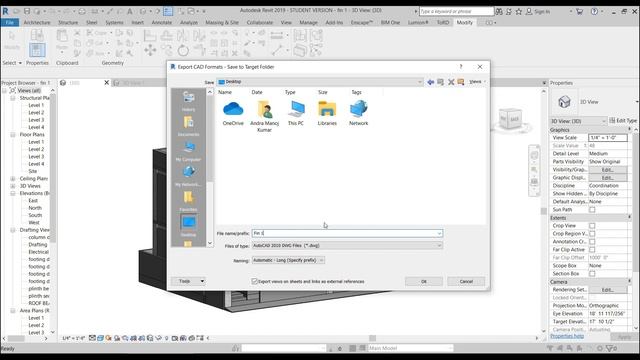Click Edit for Visibility/Graphics overrides
This screenshot has width=640, height=360.
tap(607, 170)
